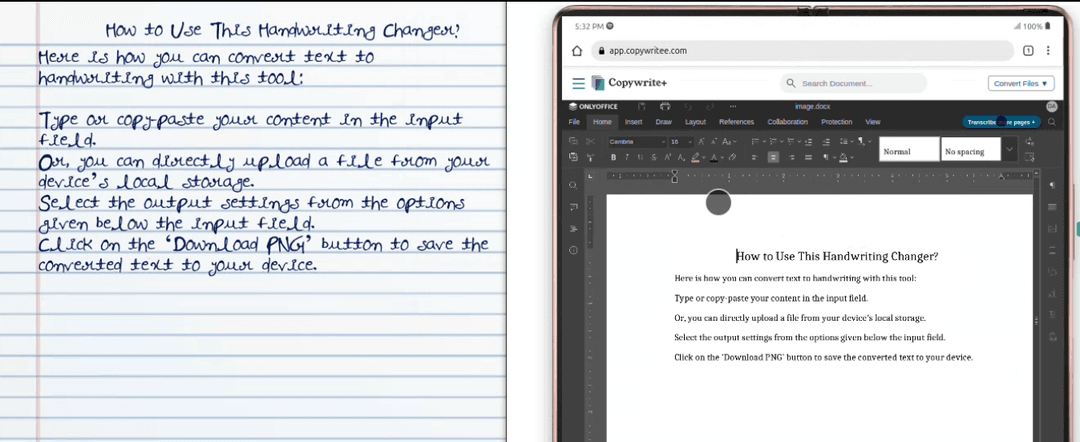Open the File menu tab
The height and width of the screenshot is (442, 1080).
click(x=574, y=122)
